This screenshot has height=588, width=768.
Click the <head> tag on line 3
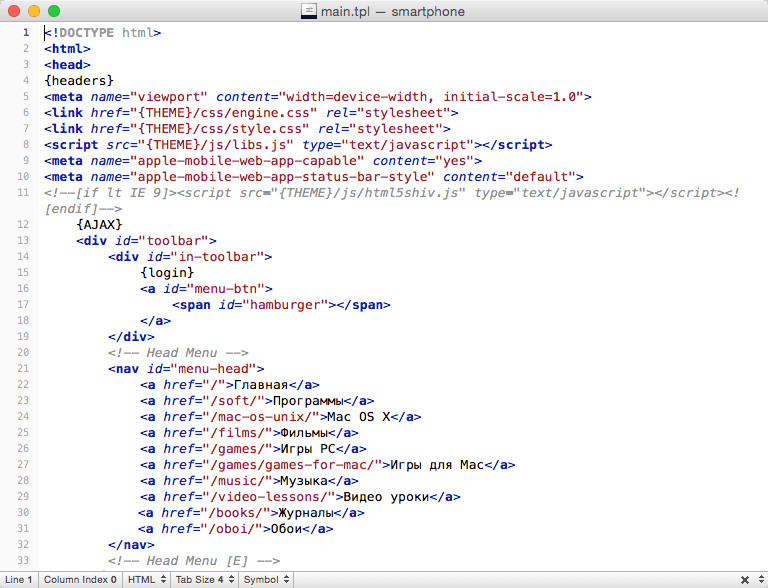click(x=67, y=65)
